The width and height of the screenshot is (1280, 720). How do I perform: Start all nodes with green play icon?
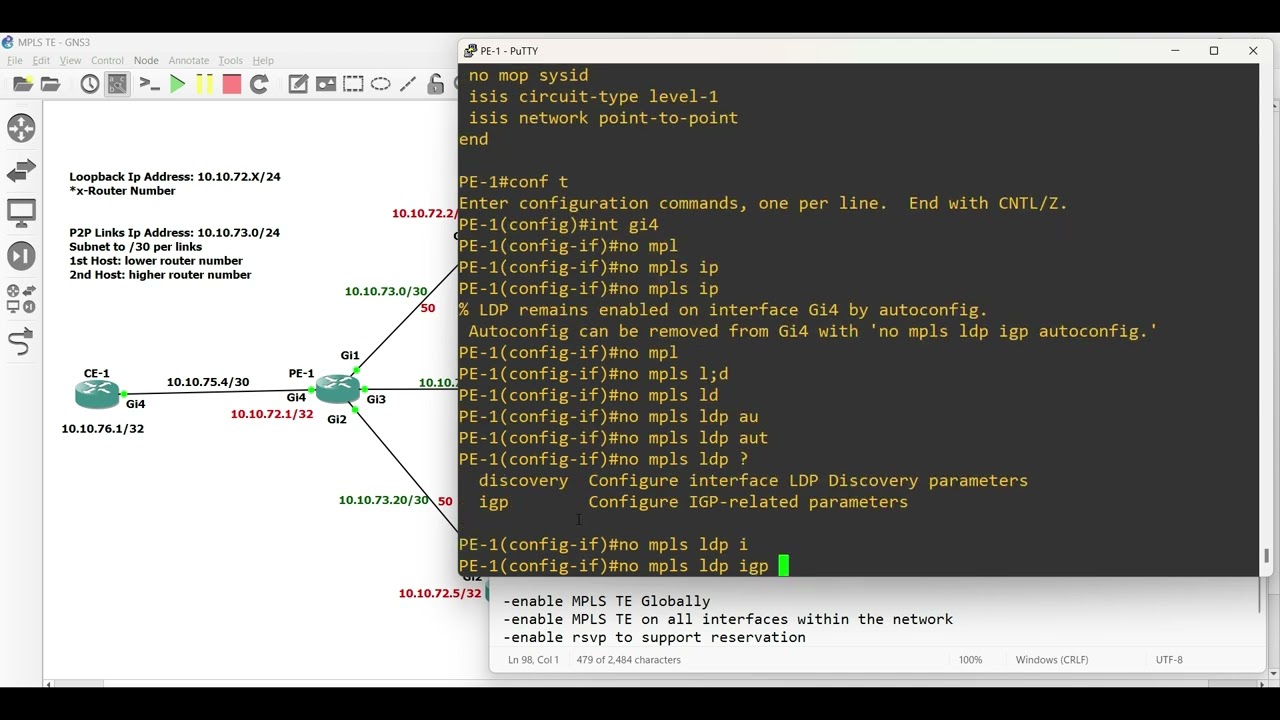point(177,85)
